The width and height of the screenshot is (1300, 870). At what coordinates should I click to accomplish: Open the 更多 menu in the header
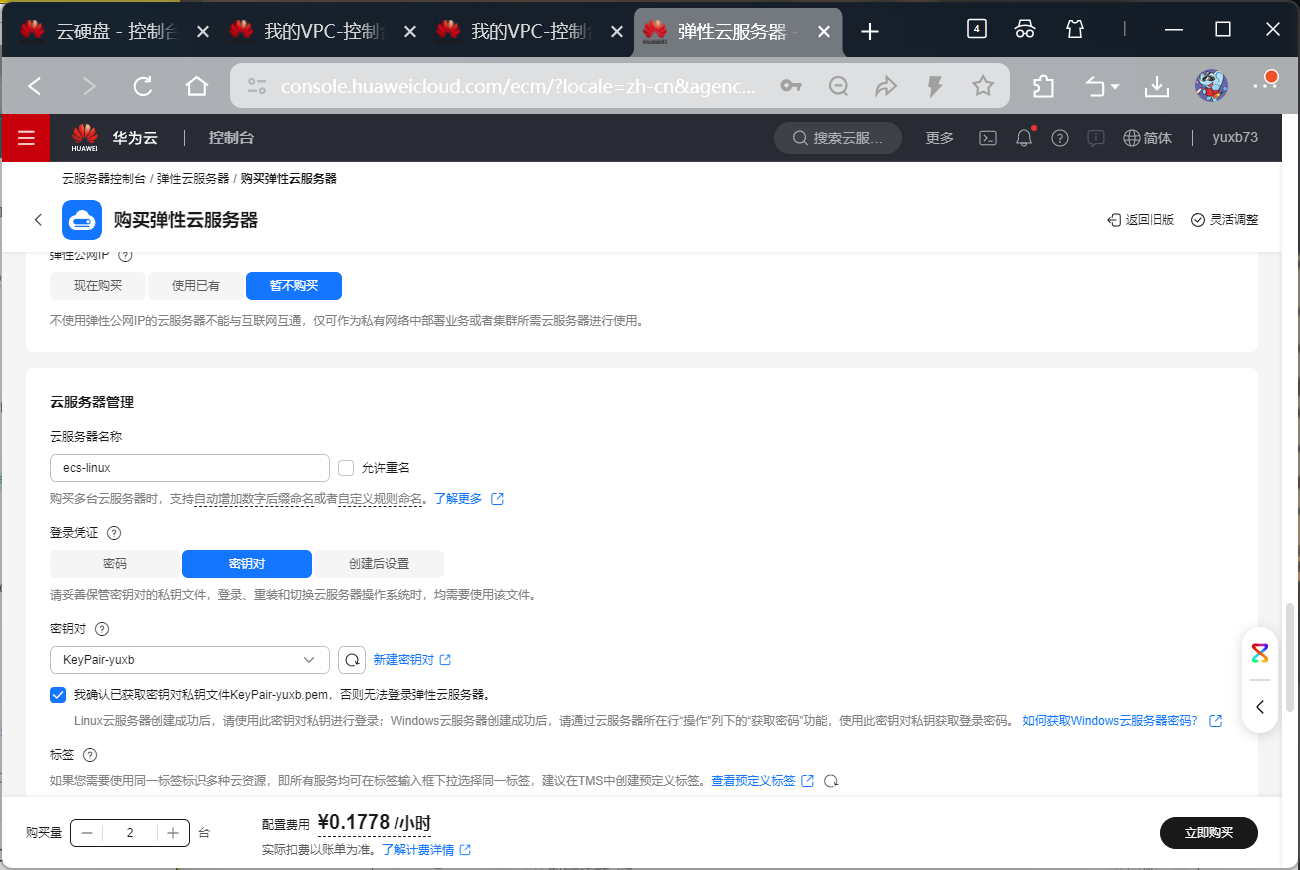940,138
